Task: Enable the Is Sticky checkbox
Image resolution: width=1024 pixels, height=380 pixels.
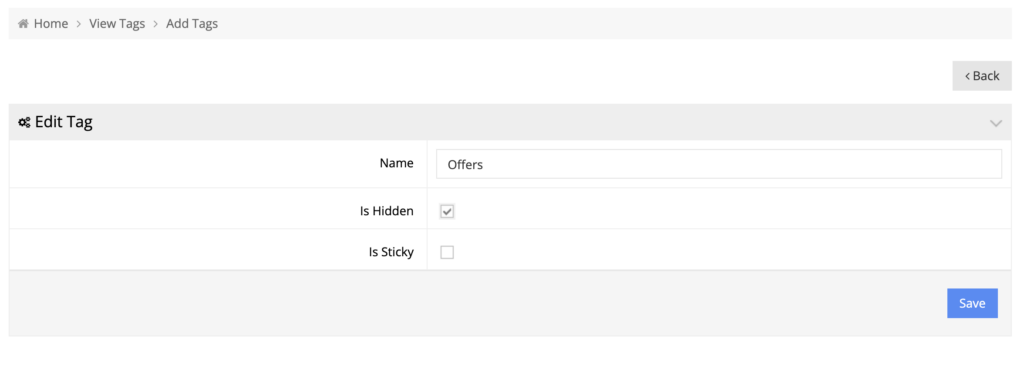Action: pyautogui.click(x=447, y=252)
